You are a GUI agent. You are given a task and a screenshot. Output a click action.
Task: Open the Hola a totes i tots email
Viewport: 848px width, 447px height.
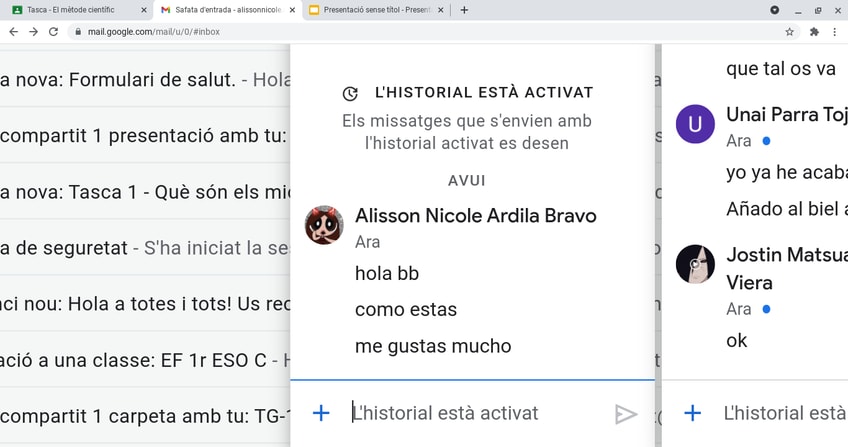(x=145, y=304)
